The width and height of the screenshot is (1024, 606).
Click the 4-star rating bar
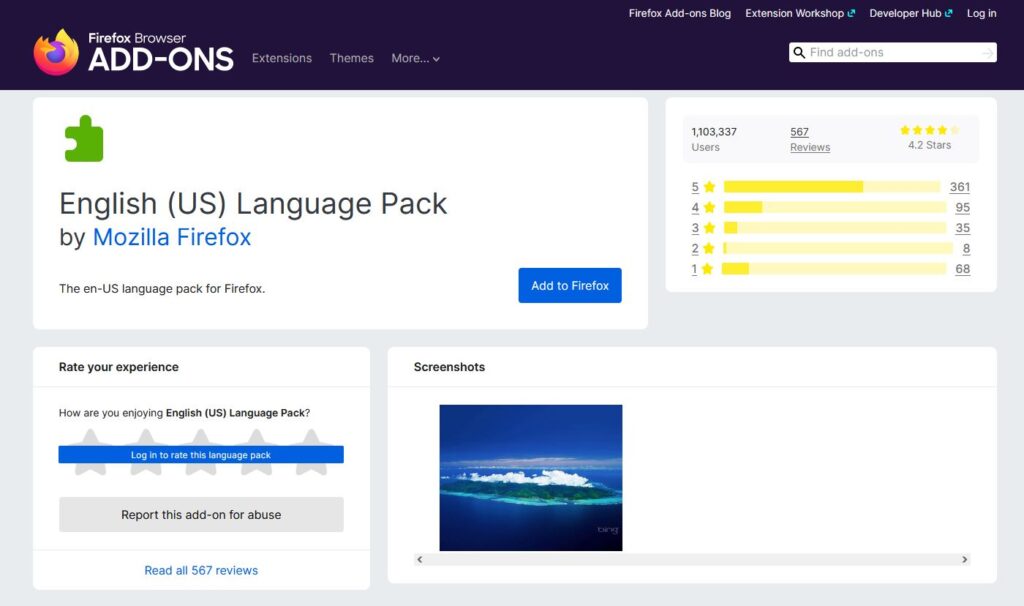tap(835, 208)
